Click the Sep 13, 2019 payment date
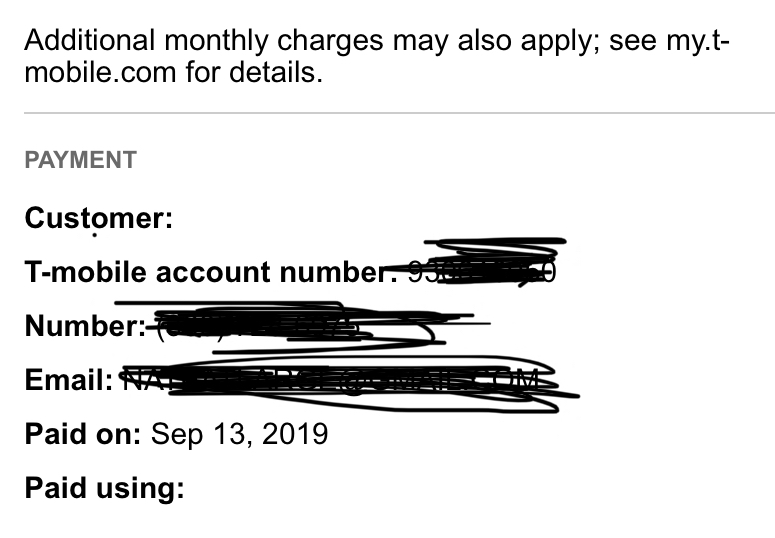Screen dimensions: 775x538 pyautogui.click(x=239, y=434)
